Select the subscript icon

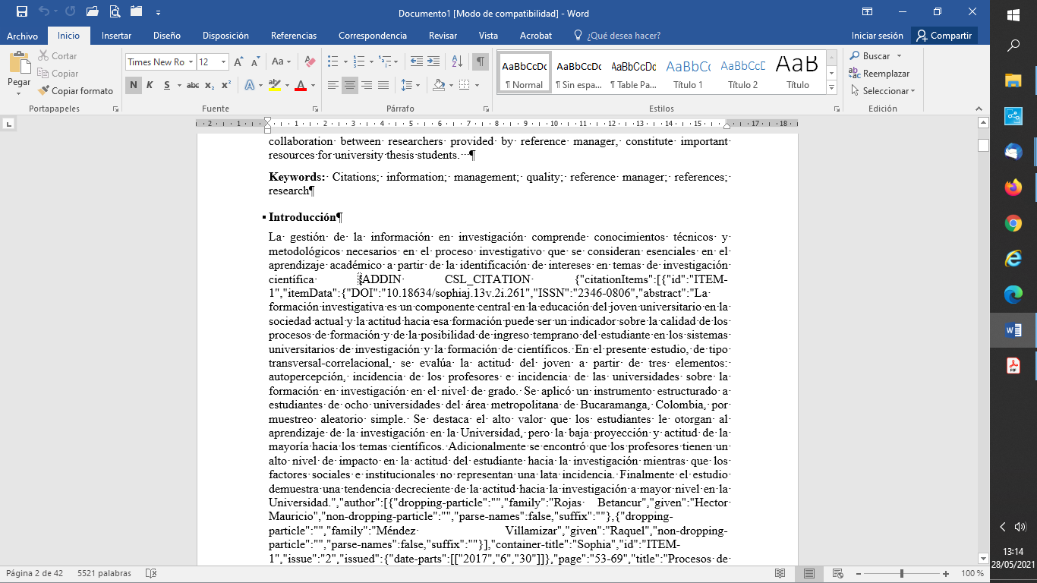point(208,85)
